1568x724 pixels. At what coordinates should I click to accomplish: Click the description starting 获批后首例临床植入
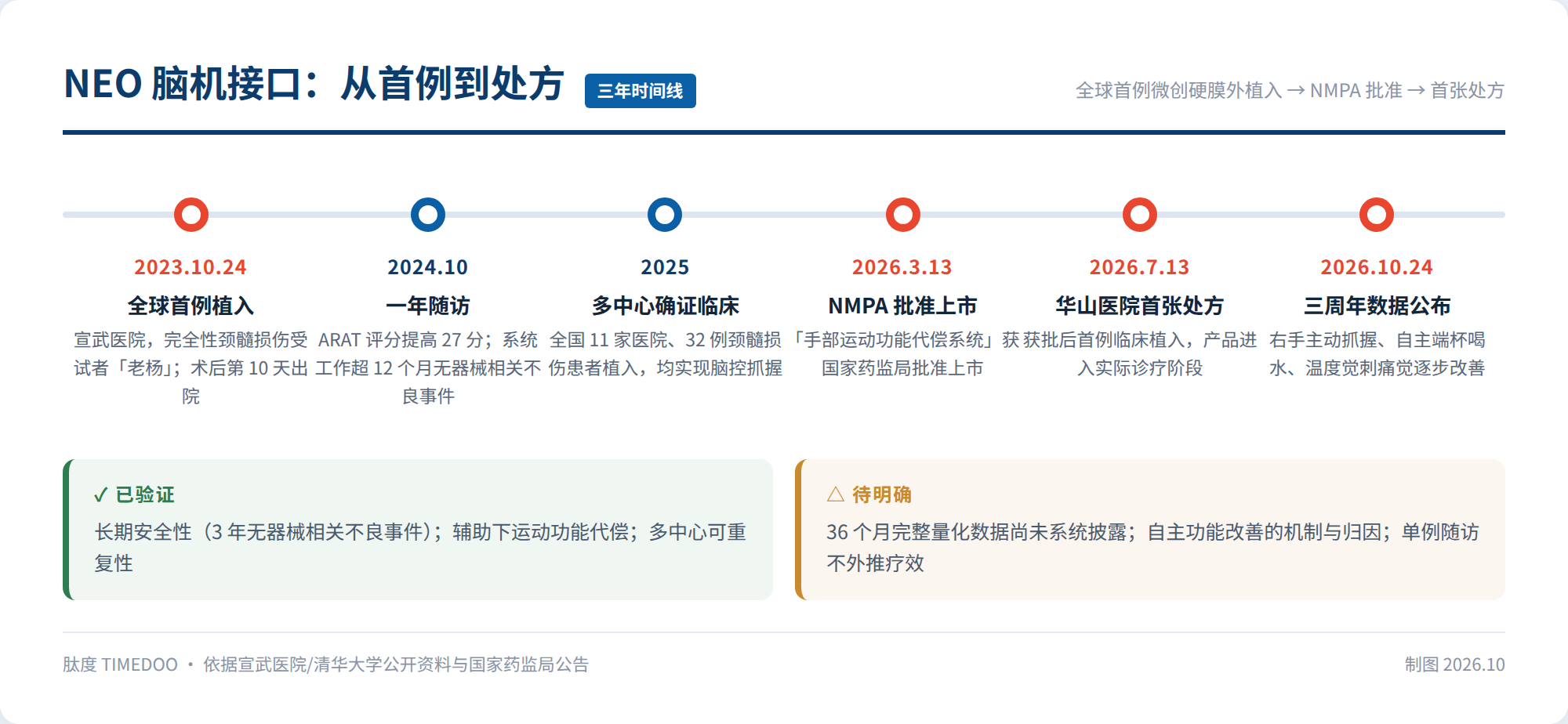click(1140, 354)
